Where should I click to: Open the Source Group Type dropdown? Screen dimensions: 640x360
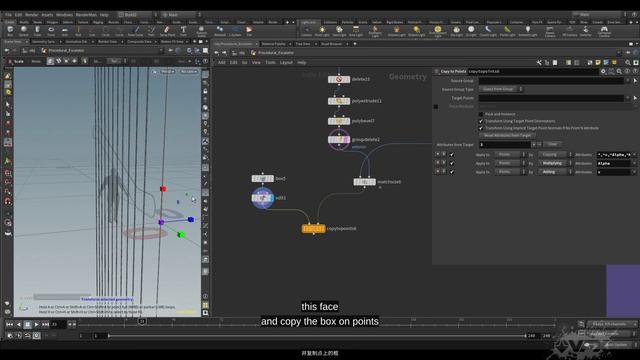tap(501, 89)
